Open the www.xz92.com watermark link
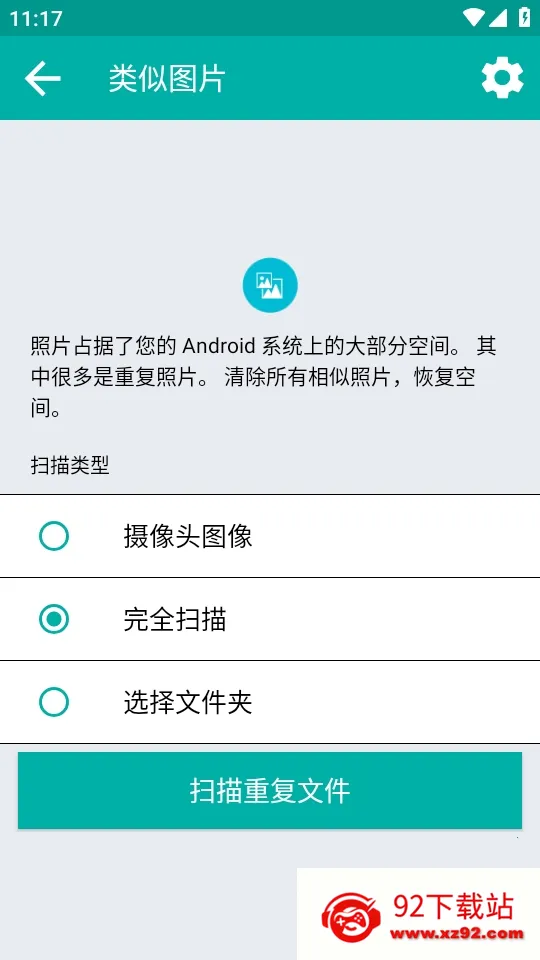The image size is (540, 960). 457,934
